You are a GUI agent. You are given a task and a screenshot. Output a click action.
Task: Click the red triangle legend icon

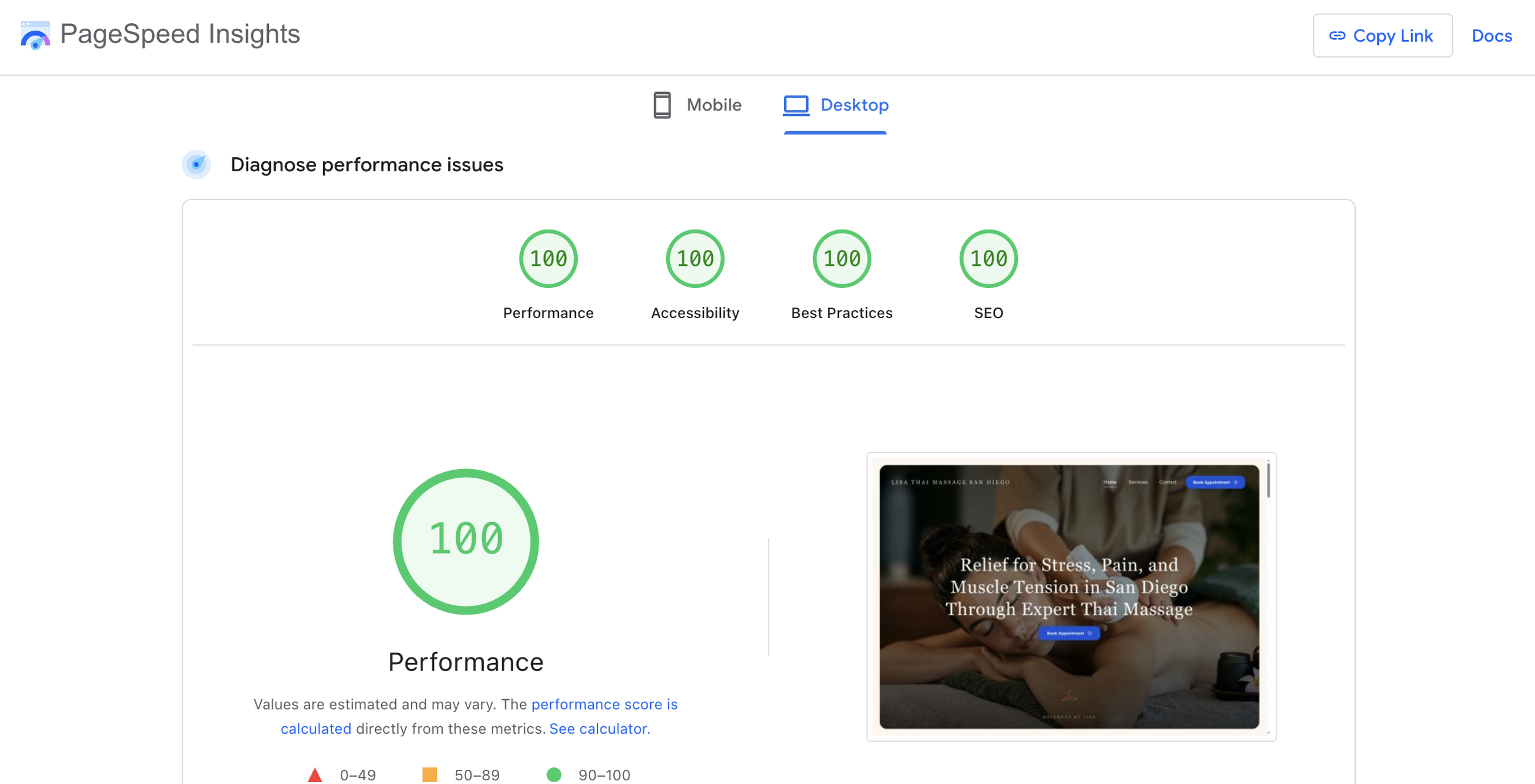point(315,775)
